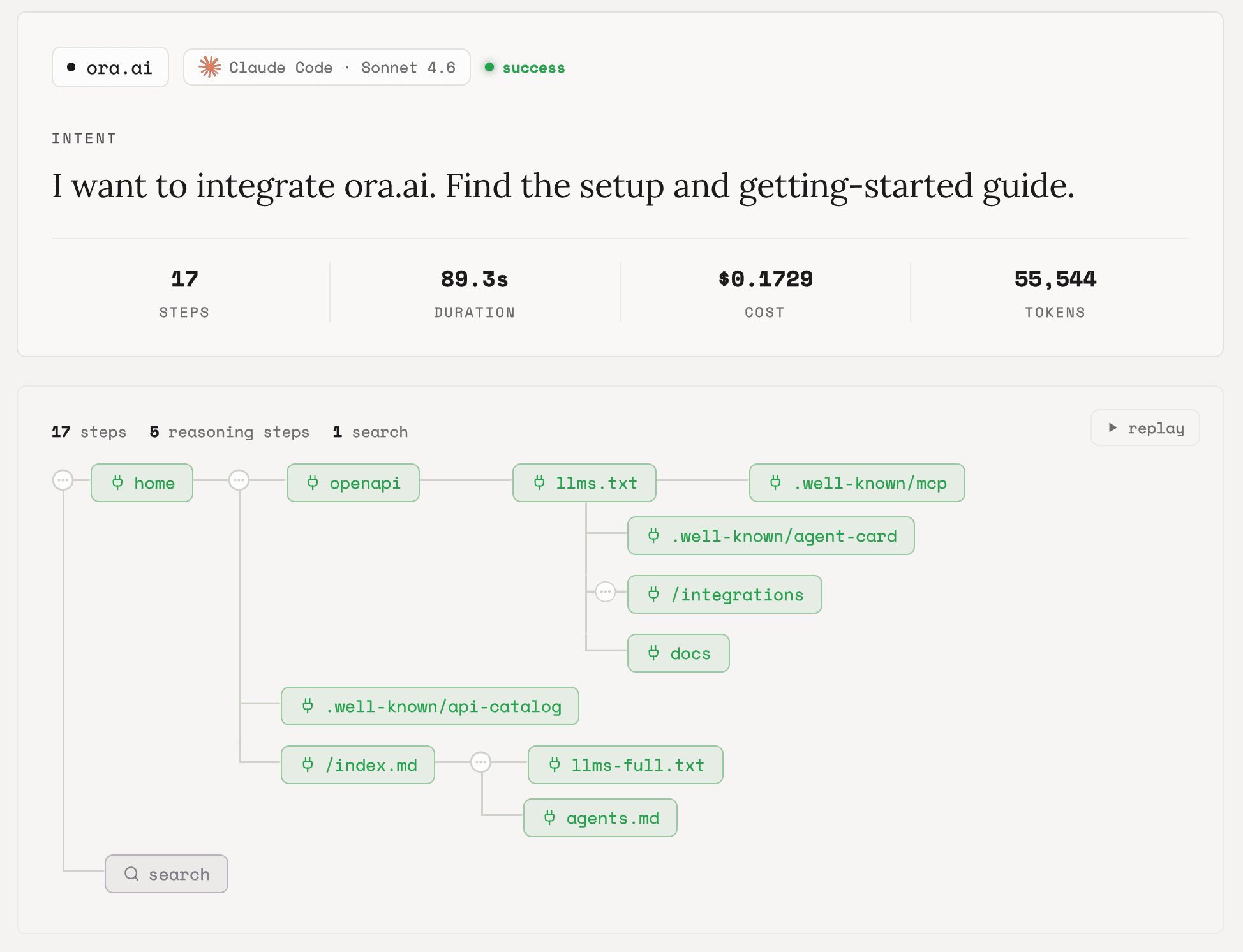Click the '1 search' summary text
Viewport: 1243px width, 952px height.
[x=370, y=432]
